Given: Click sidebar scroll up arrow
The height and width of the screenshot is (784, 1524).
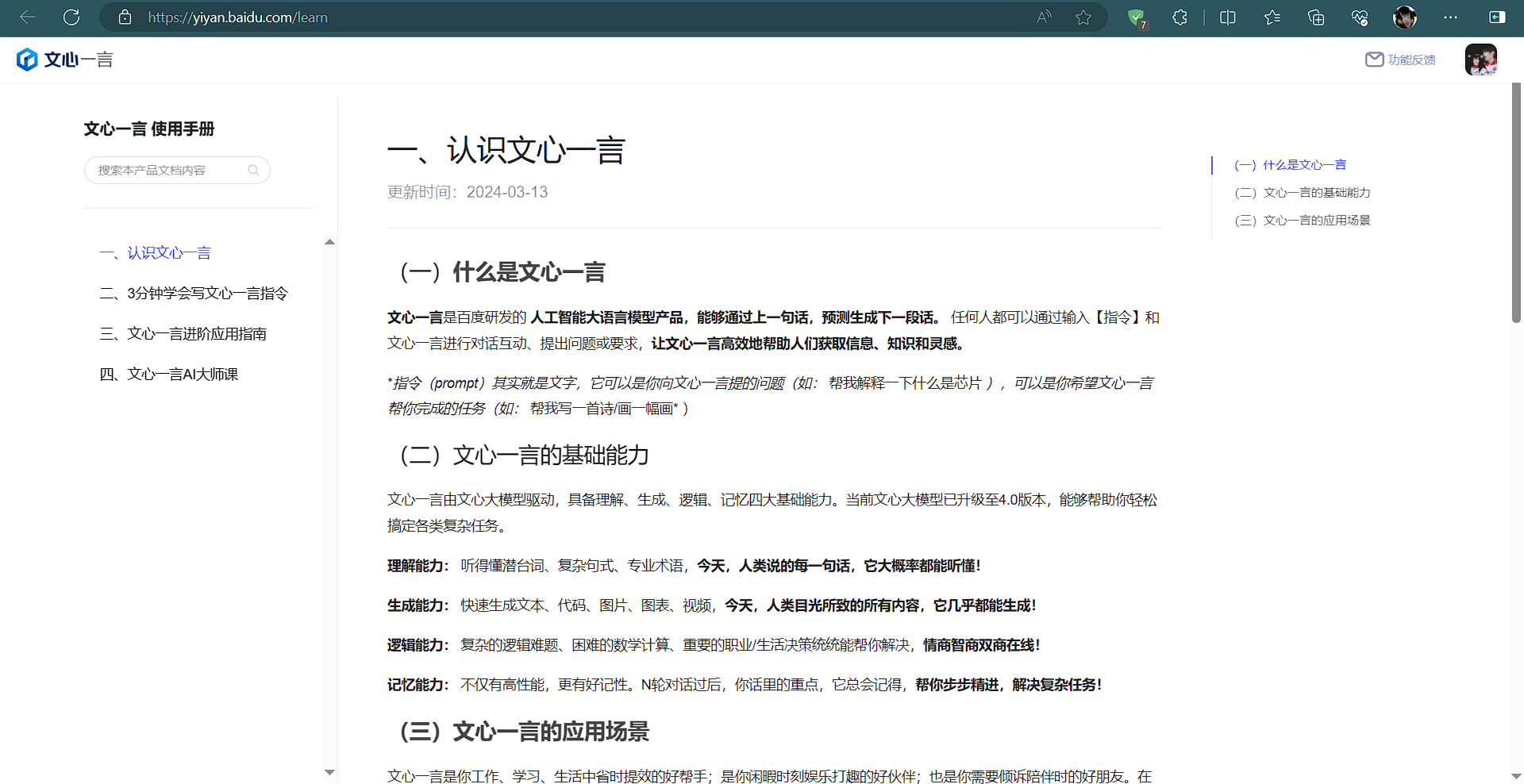Looking at the screenshot, I should [329, 242].
